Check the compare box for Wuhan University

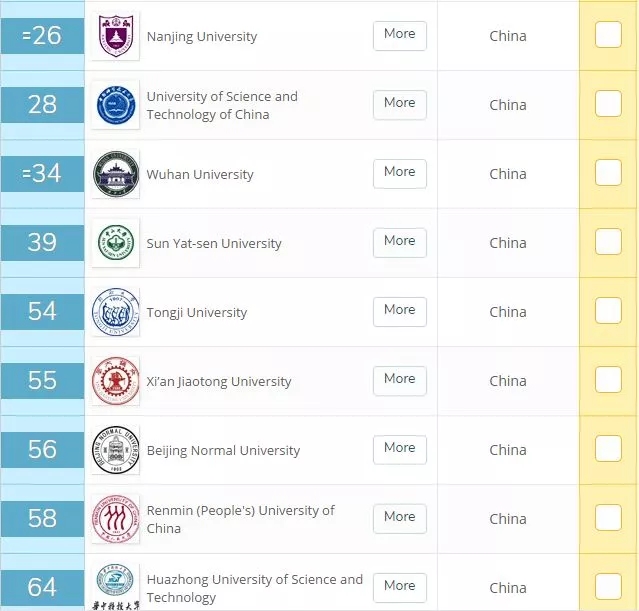pos(608,173)
